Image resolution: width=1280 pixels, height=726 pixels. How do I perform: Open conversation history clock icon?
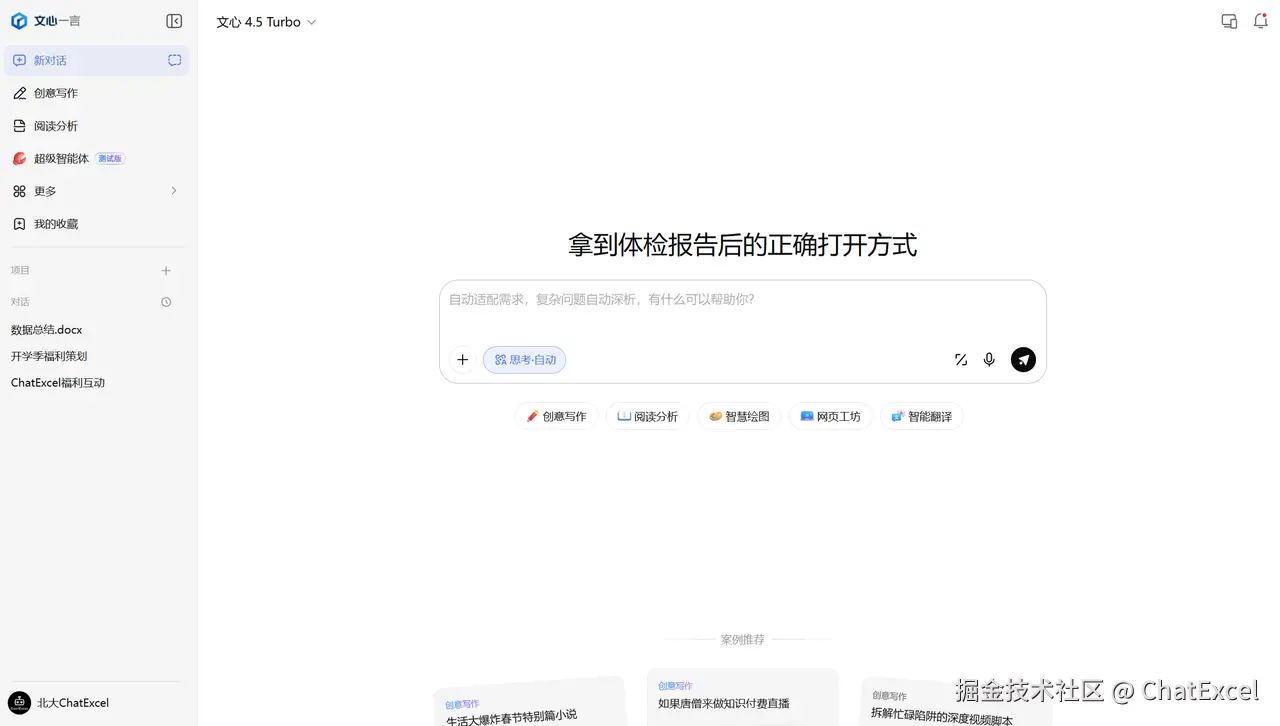click(x=166, y=302)
